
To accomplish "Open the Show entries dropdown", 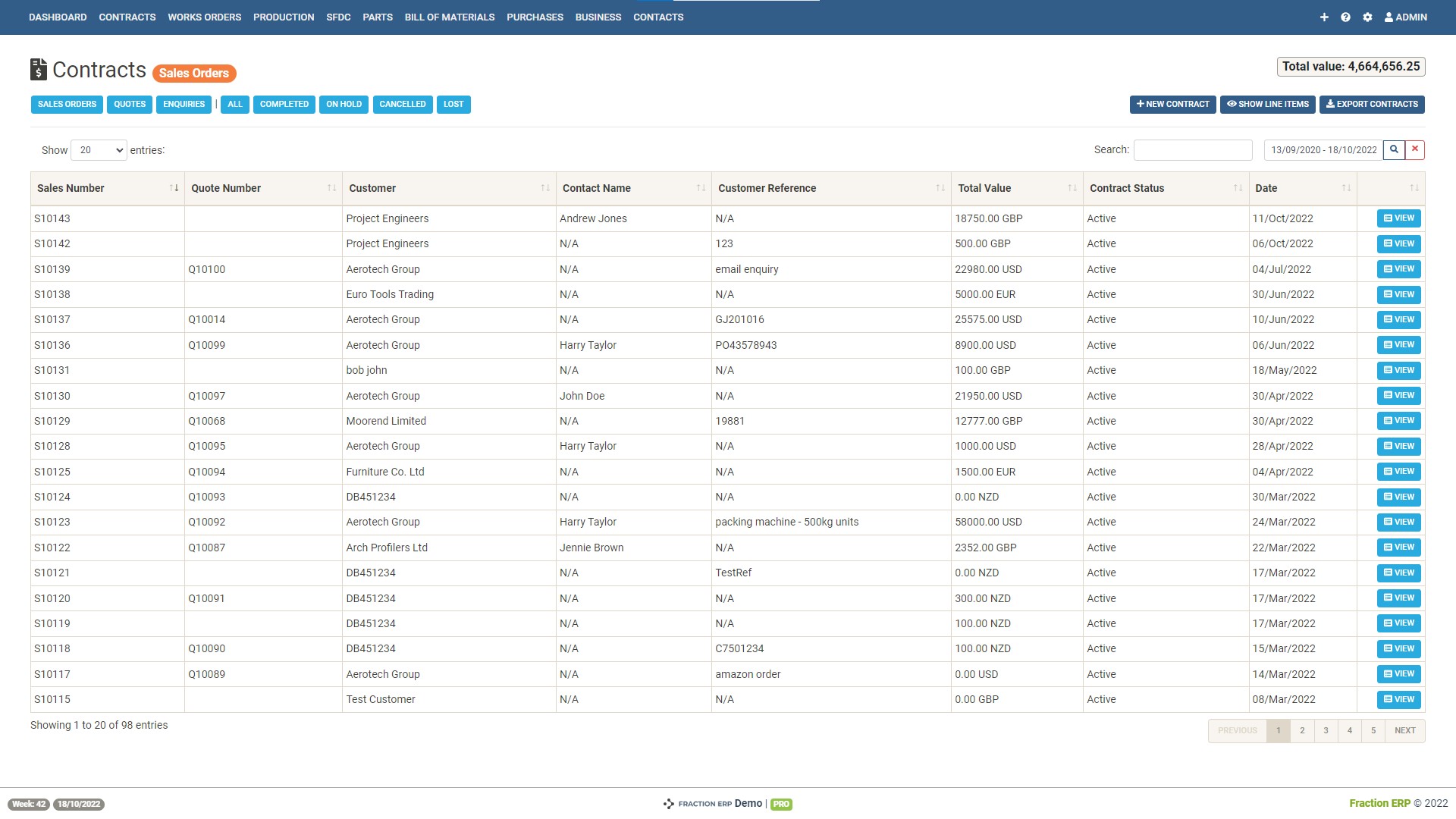I will click(98, 149).
